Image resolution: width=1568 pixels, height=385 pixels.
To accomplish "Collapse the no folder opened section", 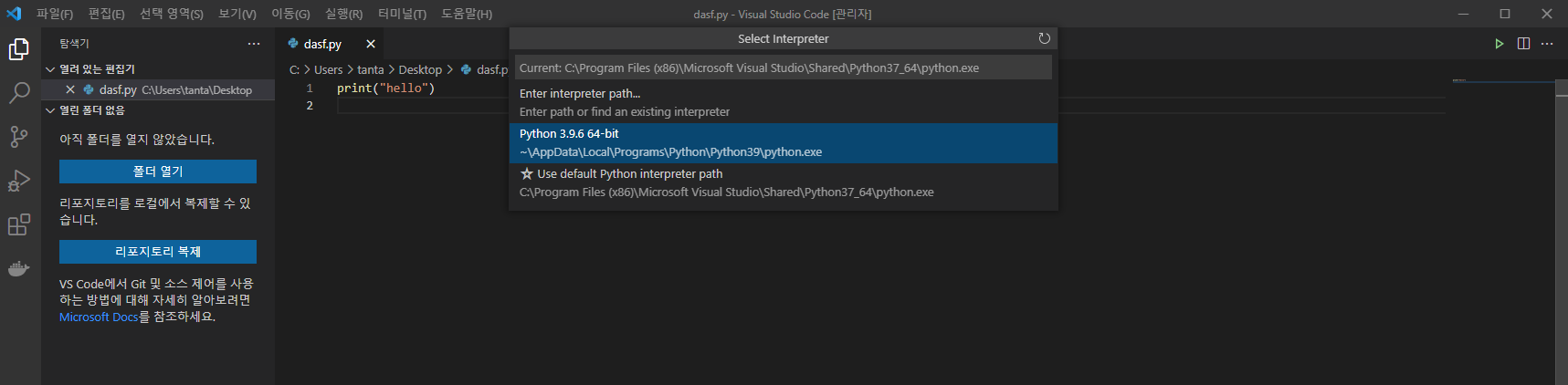I will point(50,110).
